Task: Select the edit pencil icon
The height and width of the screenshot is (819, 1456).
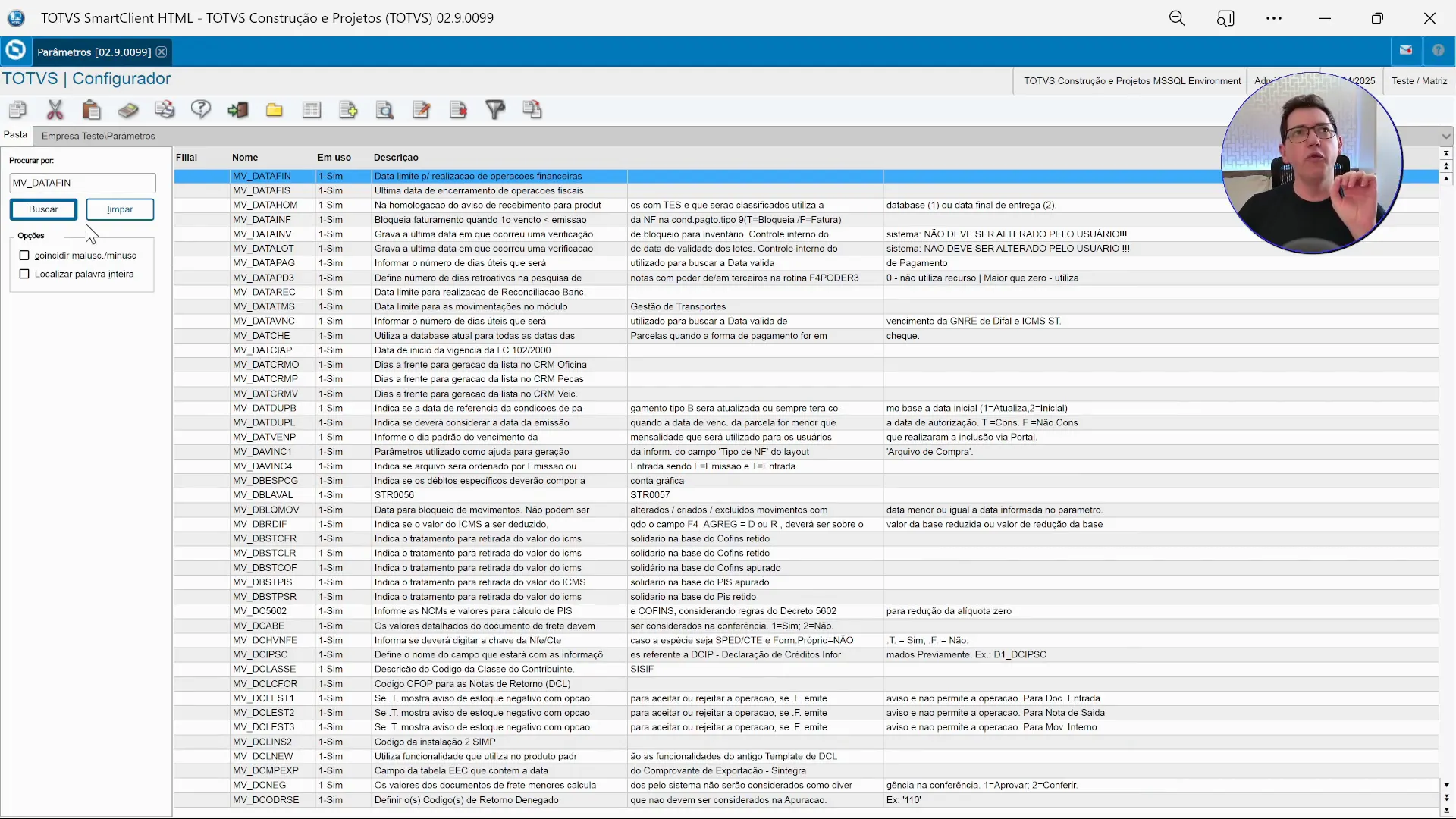Action: click(422, 110)
